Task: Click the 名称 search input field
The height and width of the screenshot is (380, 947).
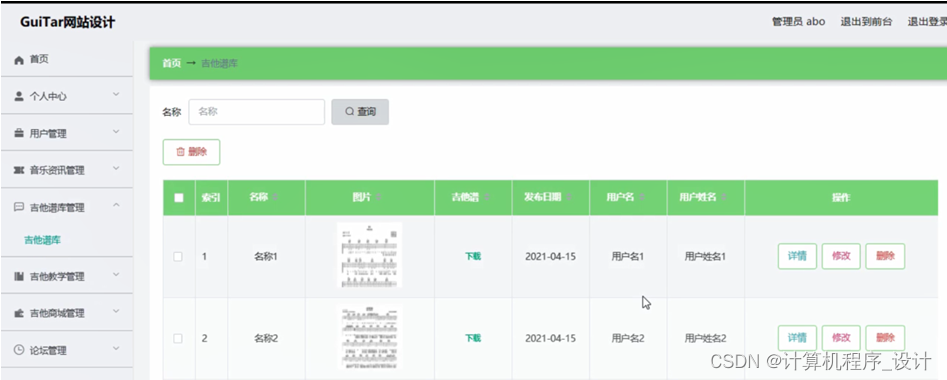Action: click(257, 112)
